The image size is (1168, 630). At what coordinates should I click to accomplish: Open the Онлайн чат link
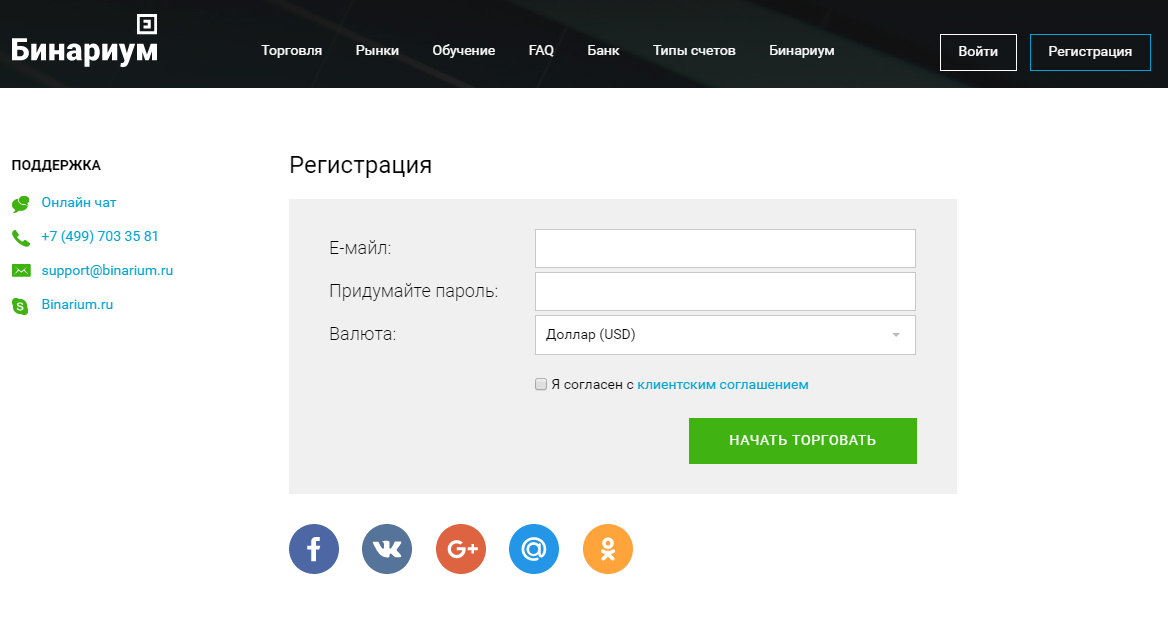pyautogui.click(x=79, y=203)
